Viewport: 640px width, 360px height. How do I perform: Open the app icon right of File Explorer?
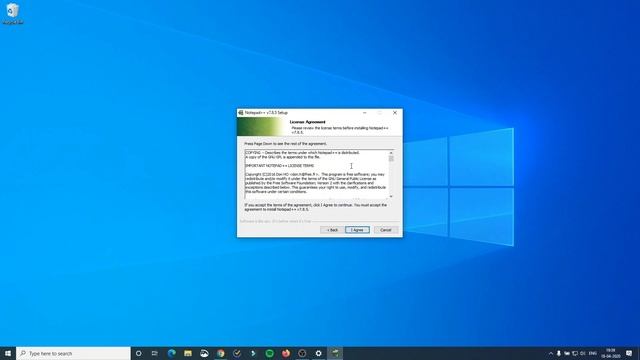pos(204,353)
